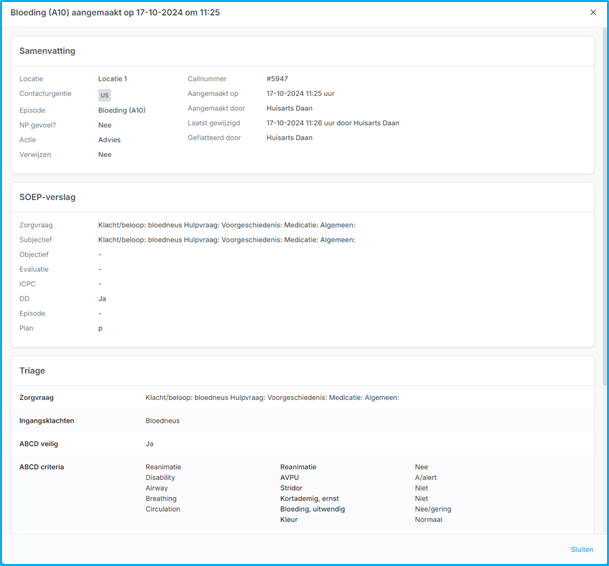Screen dimensions: 609x566
Task: Click call number #5947
Action: pos(277,78)
